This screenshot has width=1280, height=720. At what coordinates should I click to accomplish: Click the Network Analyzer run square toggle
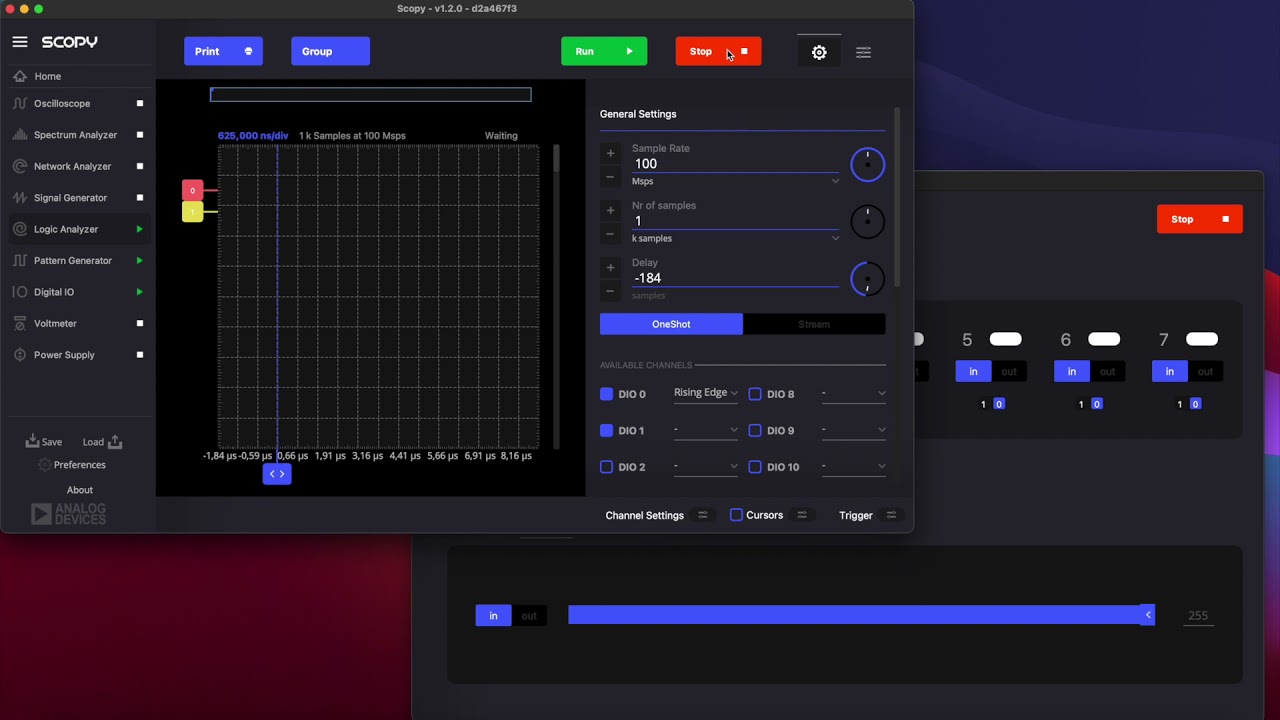[140, 166]
